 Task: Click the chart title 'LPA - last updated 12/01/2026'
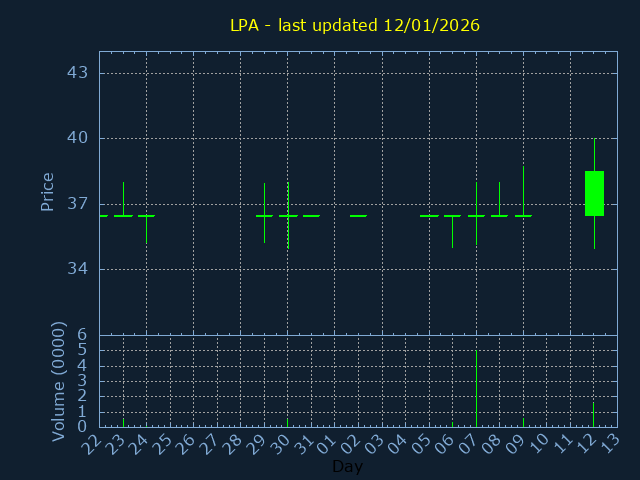355,25
